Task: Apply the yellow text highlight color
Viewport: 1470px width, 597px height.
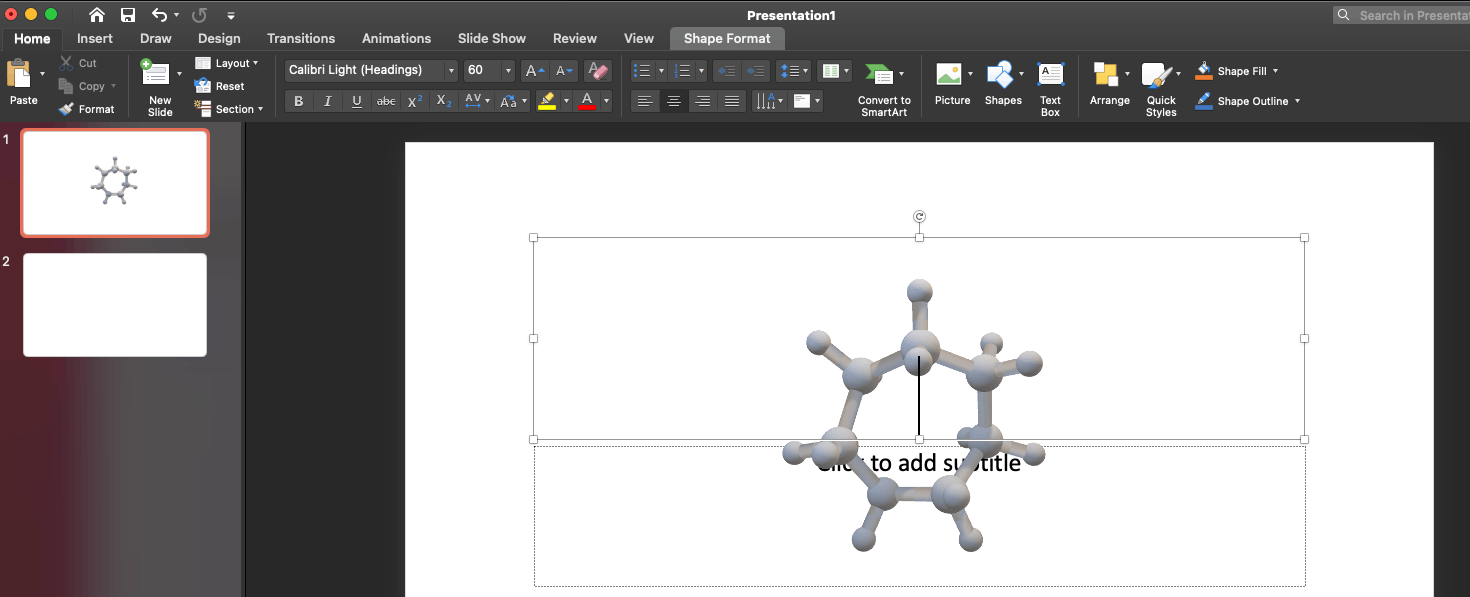Action: click(x=547, y=101)
